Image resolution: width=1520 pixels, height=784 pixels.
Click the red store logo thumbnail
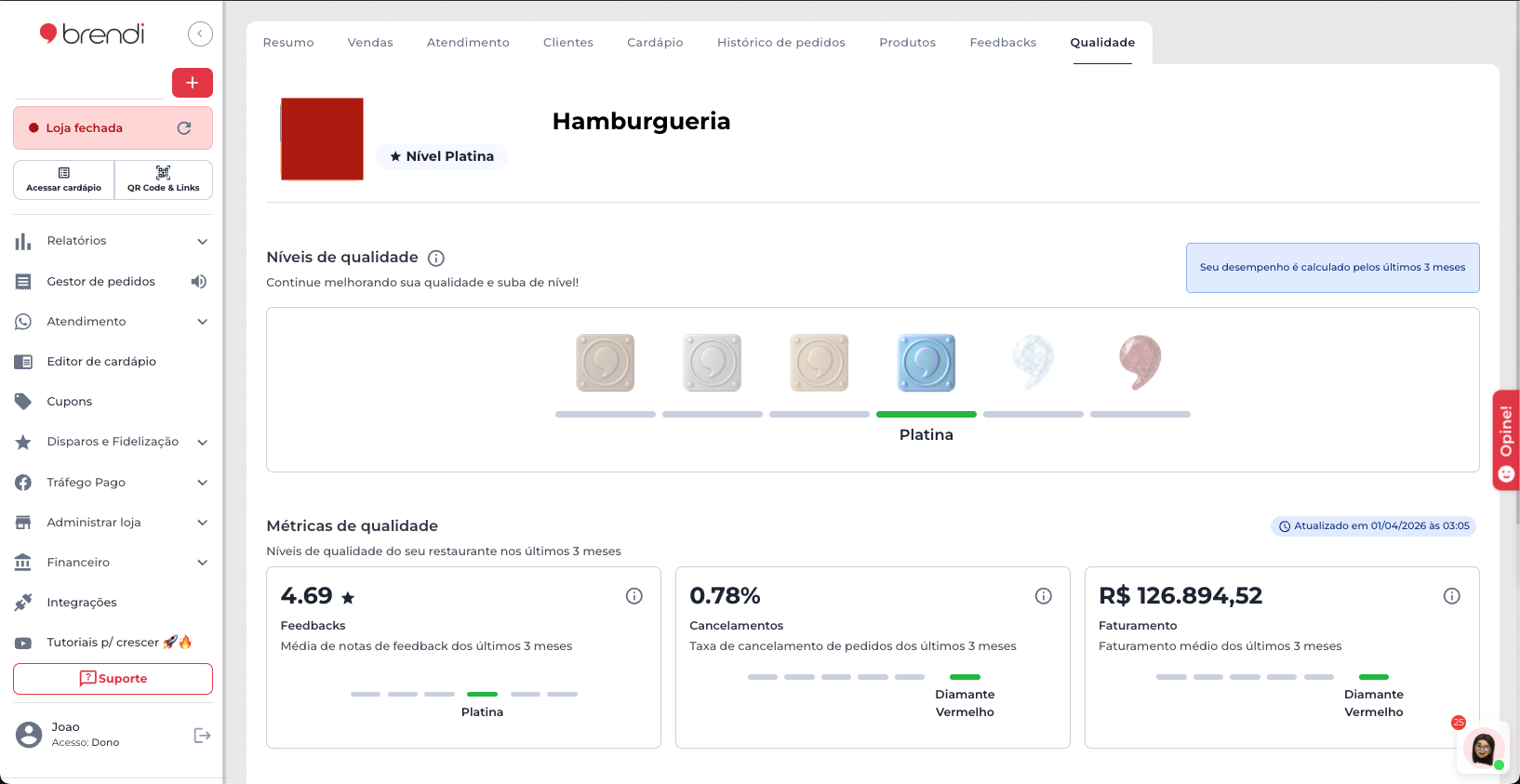tap(322, 139)
